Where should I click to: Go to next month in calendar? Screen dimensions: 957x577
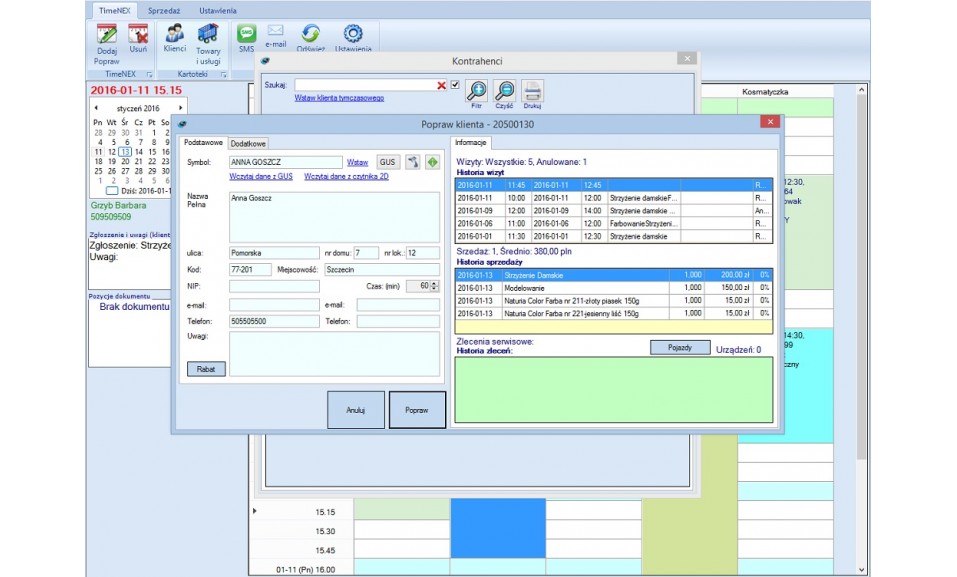pos(180,108)
